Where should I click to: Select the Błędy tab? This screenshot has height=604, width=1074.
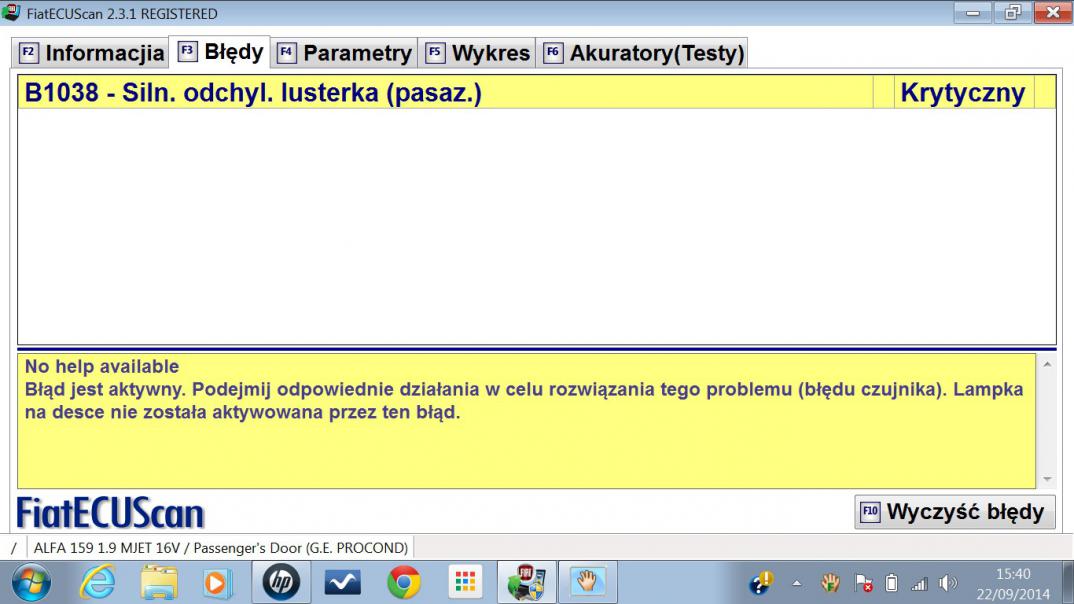point(220,51)
